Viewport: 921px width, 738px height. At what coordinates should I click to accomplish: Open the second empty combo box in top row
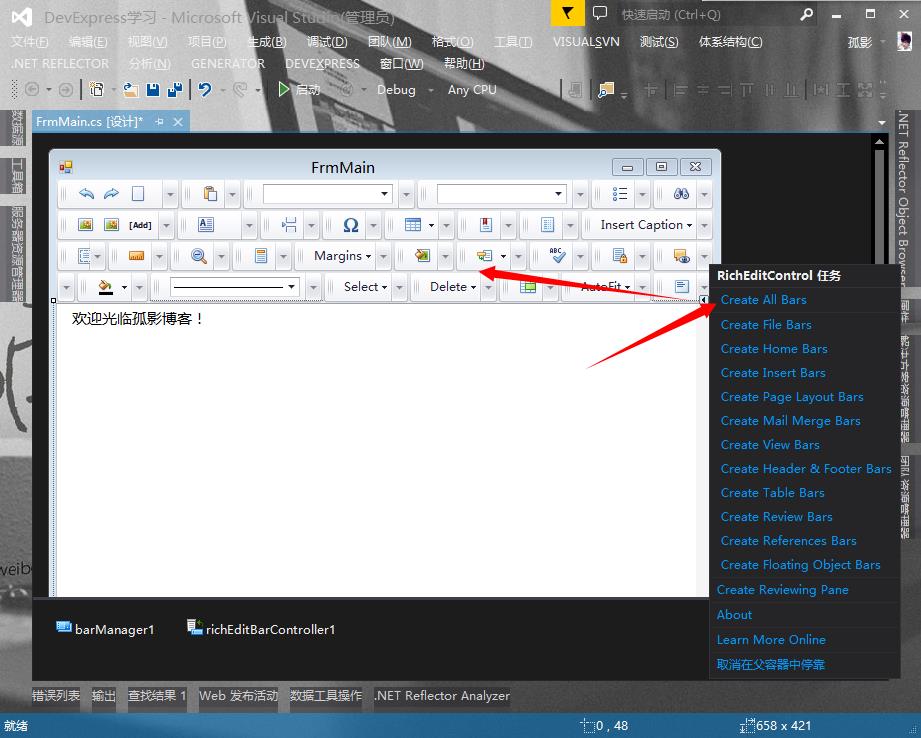coord(502,194)
